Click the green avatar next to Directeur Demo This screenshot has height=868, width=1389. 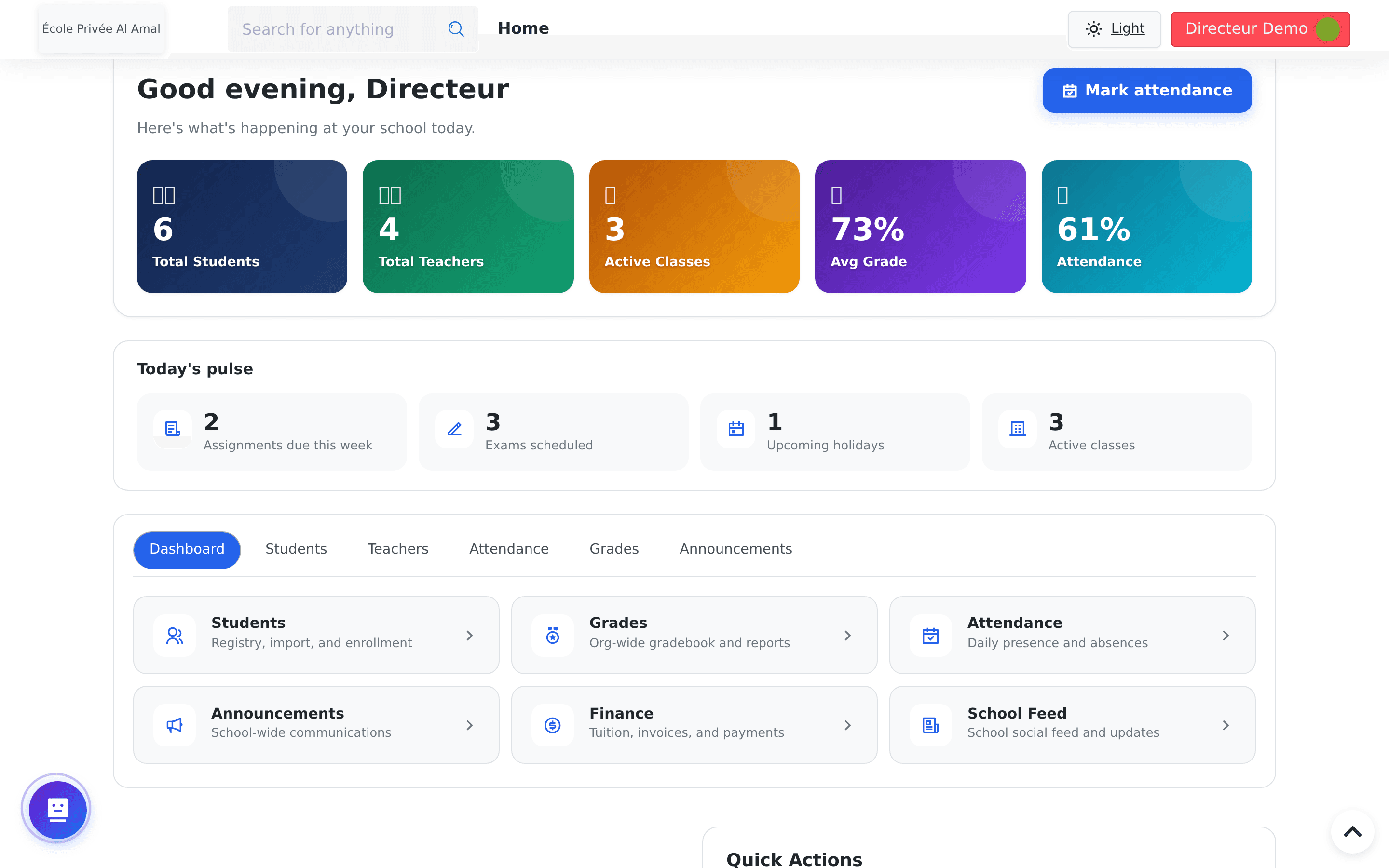click(1328, 29)
